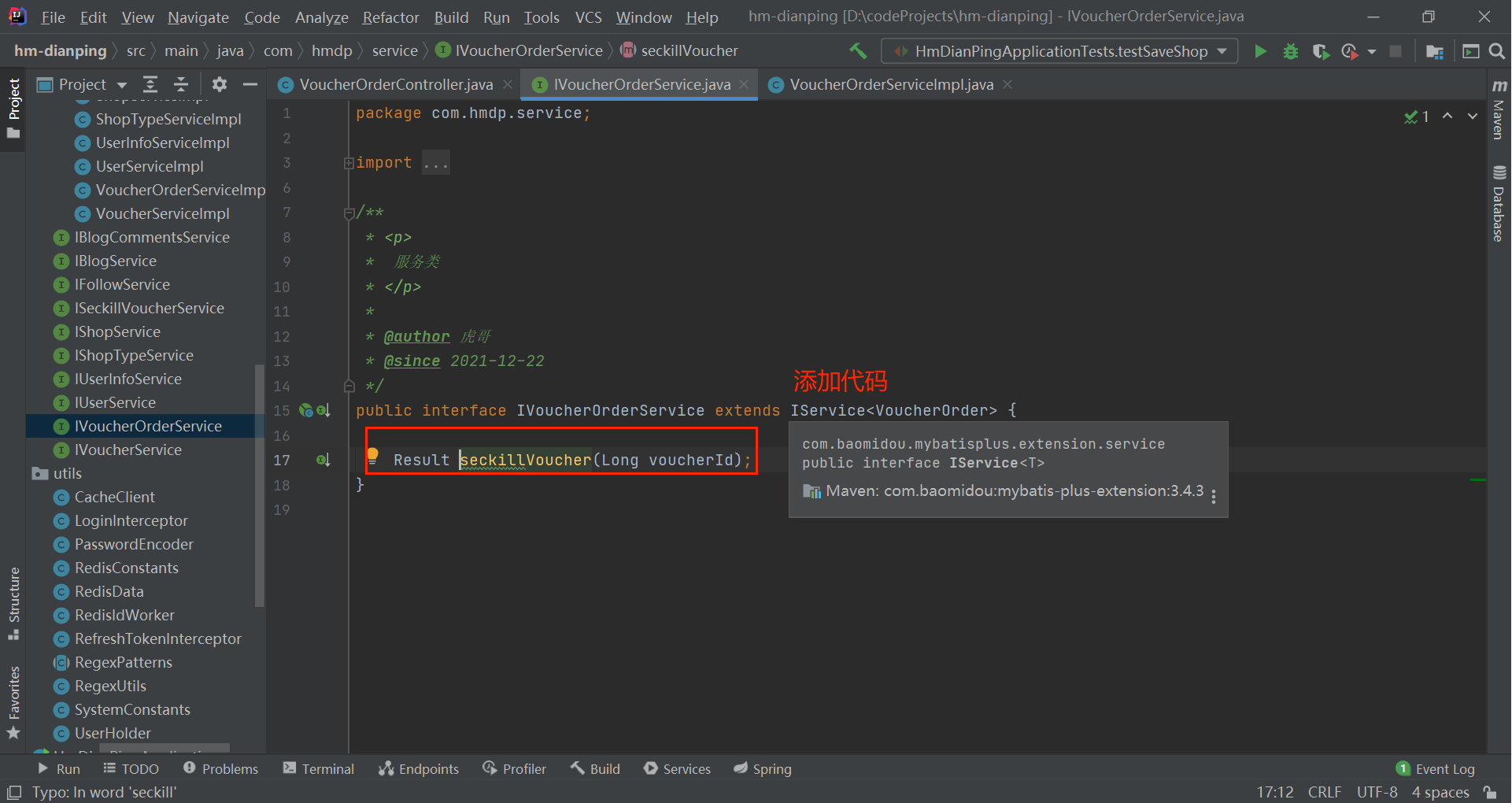The height and width of the screenshot is (803, 1512).
Task: Open the Analyze menu
Action: tap(322, 17)
